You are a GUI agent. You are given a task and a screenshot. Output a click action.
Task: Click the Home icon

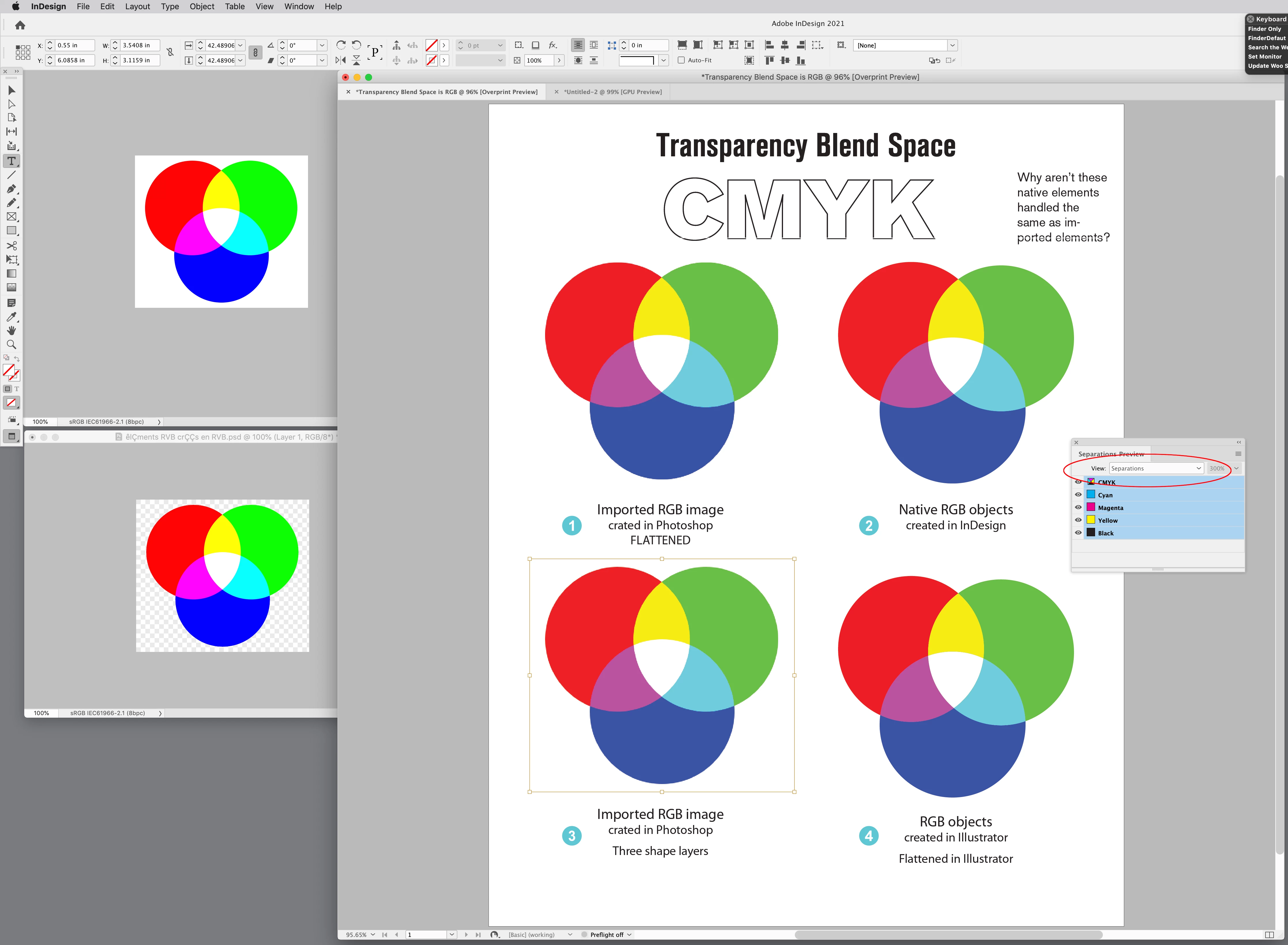[20, 25]
